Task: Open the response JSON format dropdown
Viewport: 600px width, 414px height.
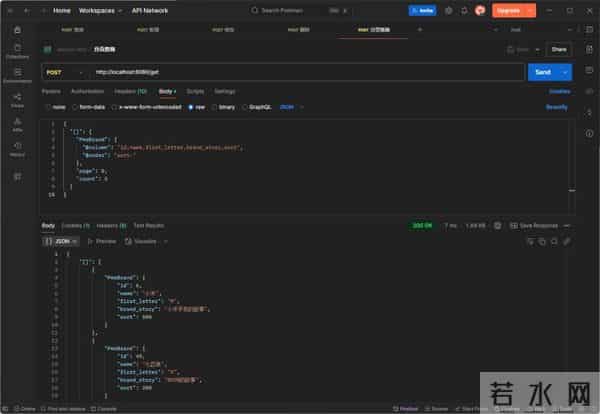Action: tap(62, 241)
